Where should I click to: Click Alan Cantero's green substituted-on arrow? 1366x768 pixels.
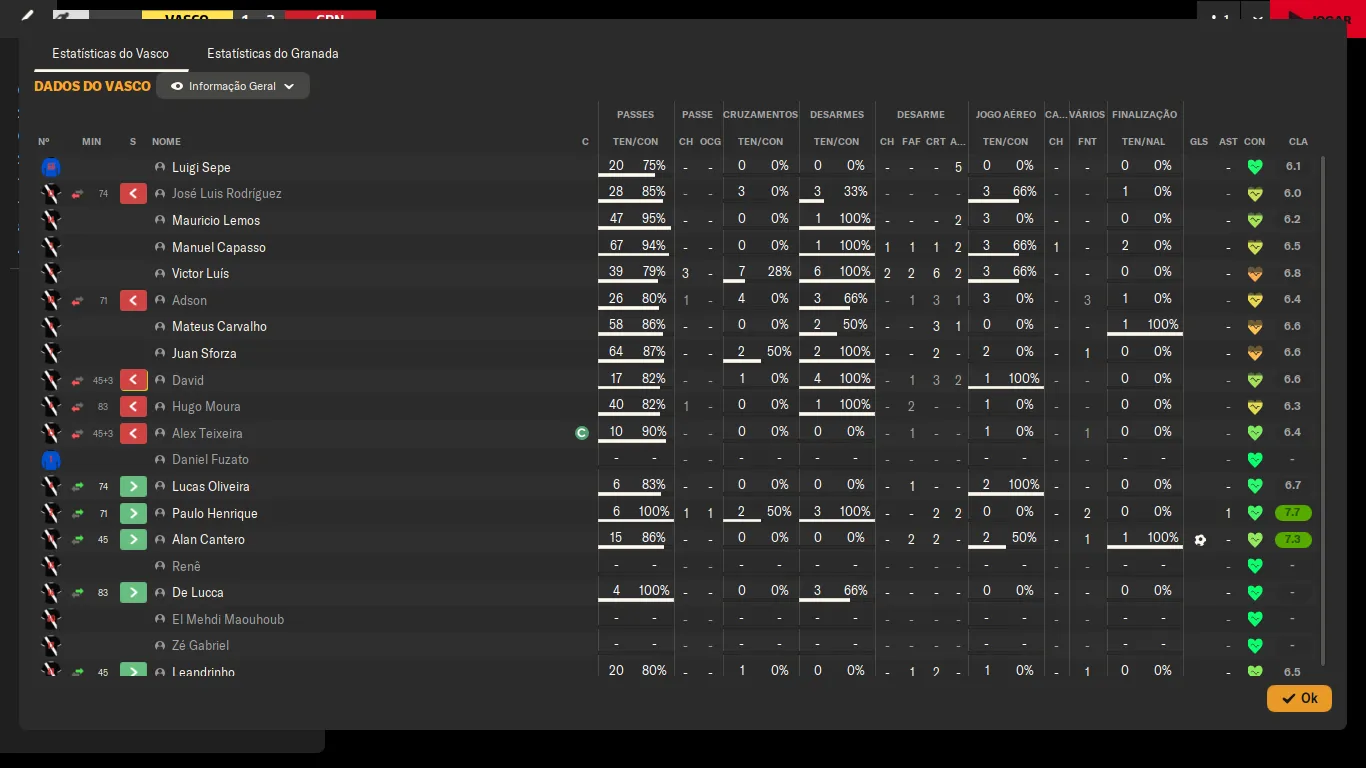coord(134,539)
